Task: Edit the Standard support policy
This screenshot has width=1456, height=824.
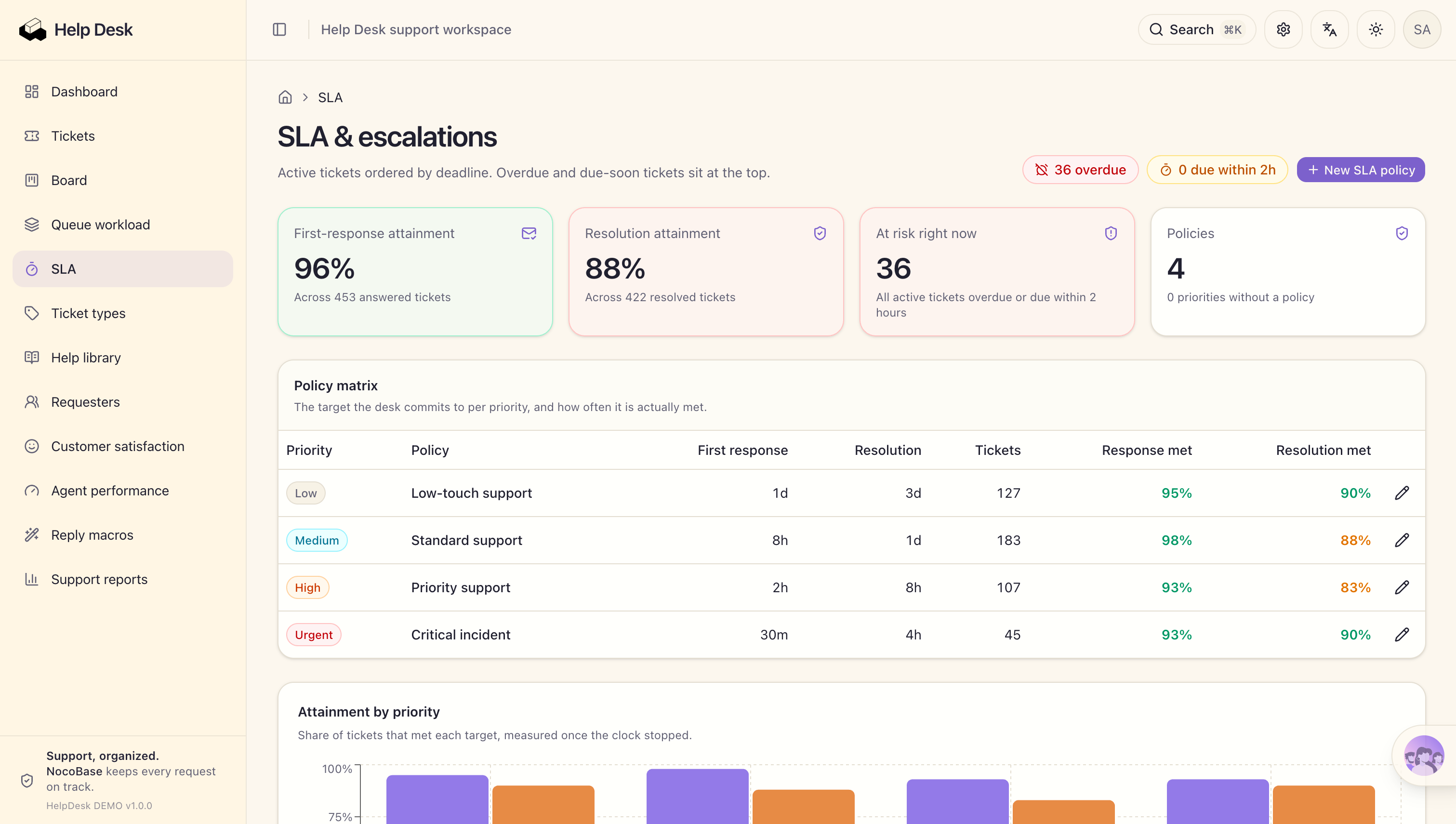Action: [x=1402, y=541]
